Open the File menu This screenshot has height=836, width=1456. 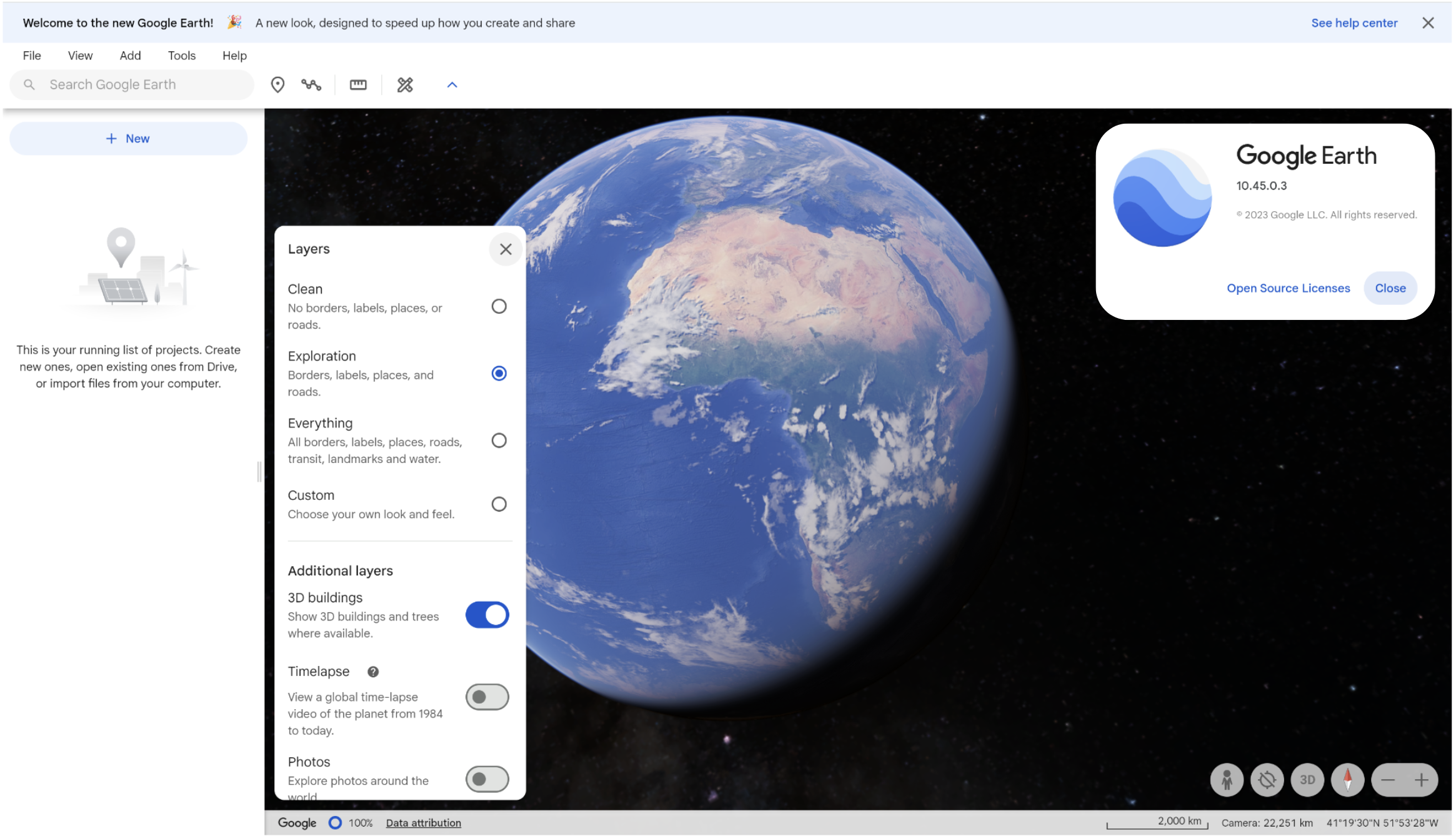pyautogui.click(x=32, y=56)
